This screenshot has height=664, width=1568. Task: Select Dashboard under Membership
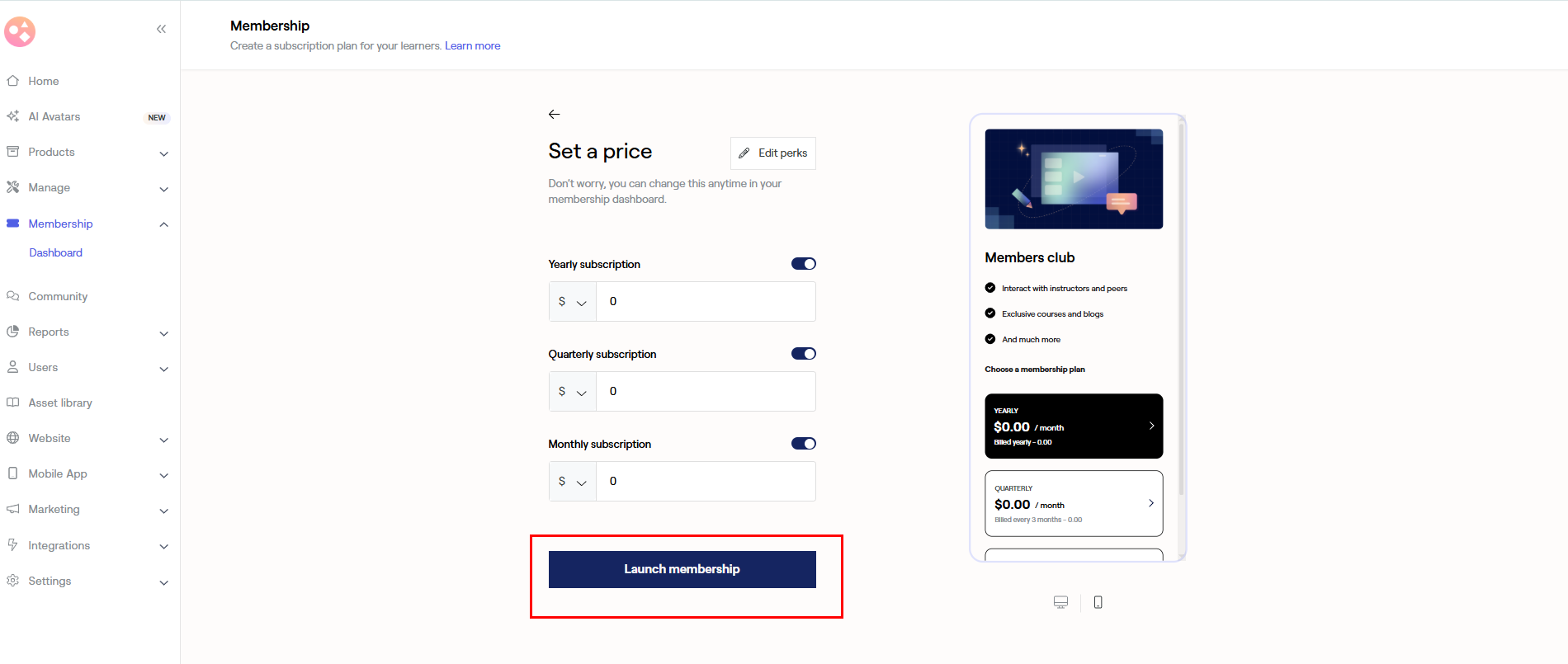click(x=56, y=252)
